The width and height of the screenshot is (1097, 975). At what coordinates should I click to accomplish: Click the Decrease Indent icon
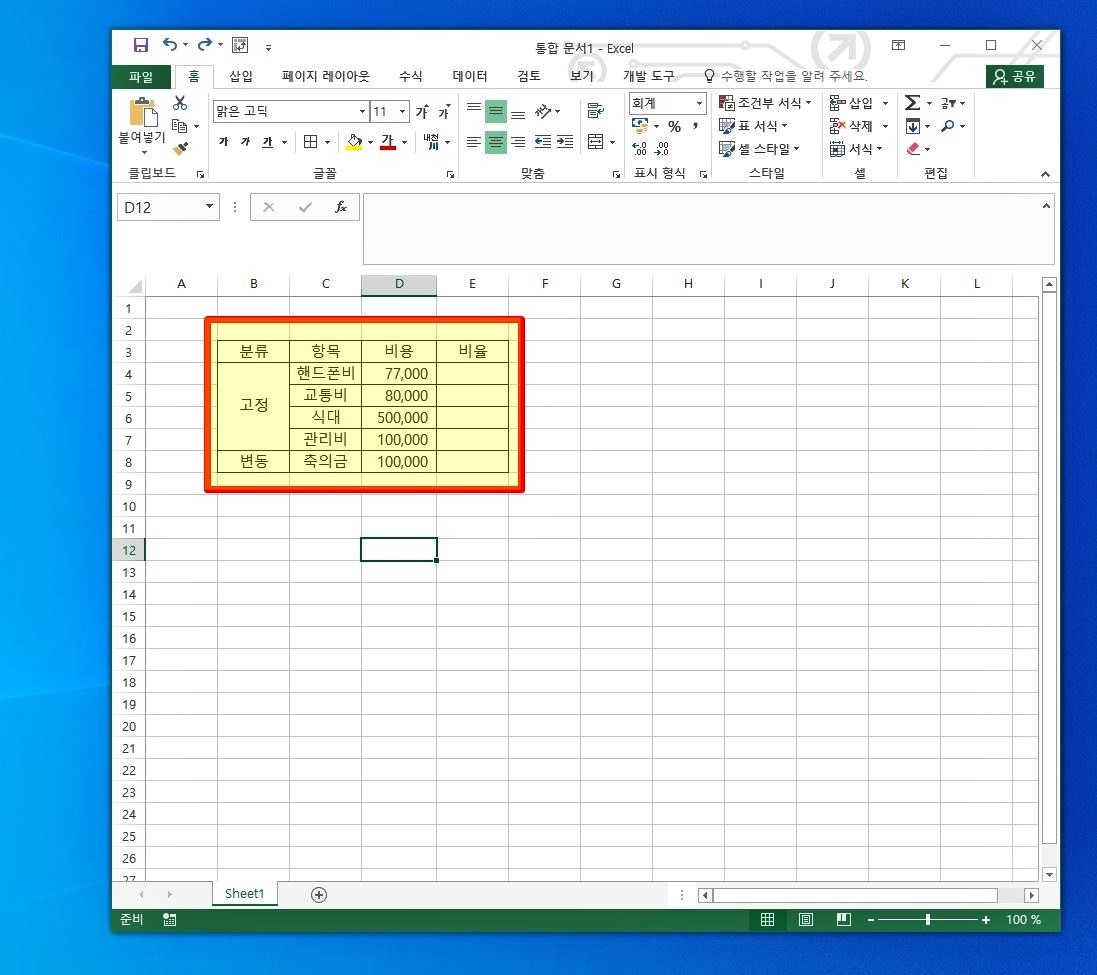click(x=543, y=142)
